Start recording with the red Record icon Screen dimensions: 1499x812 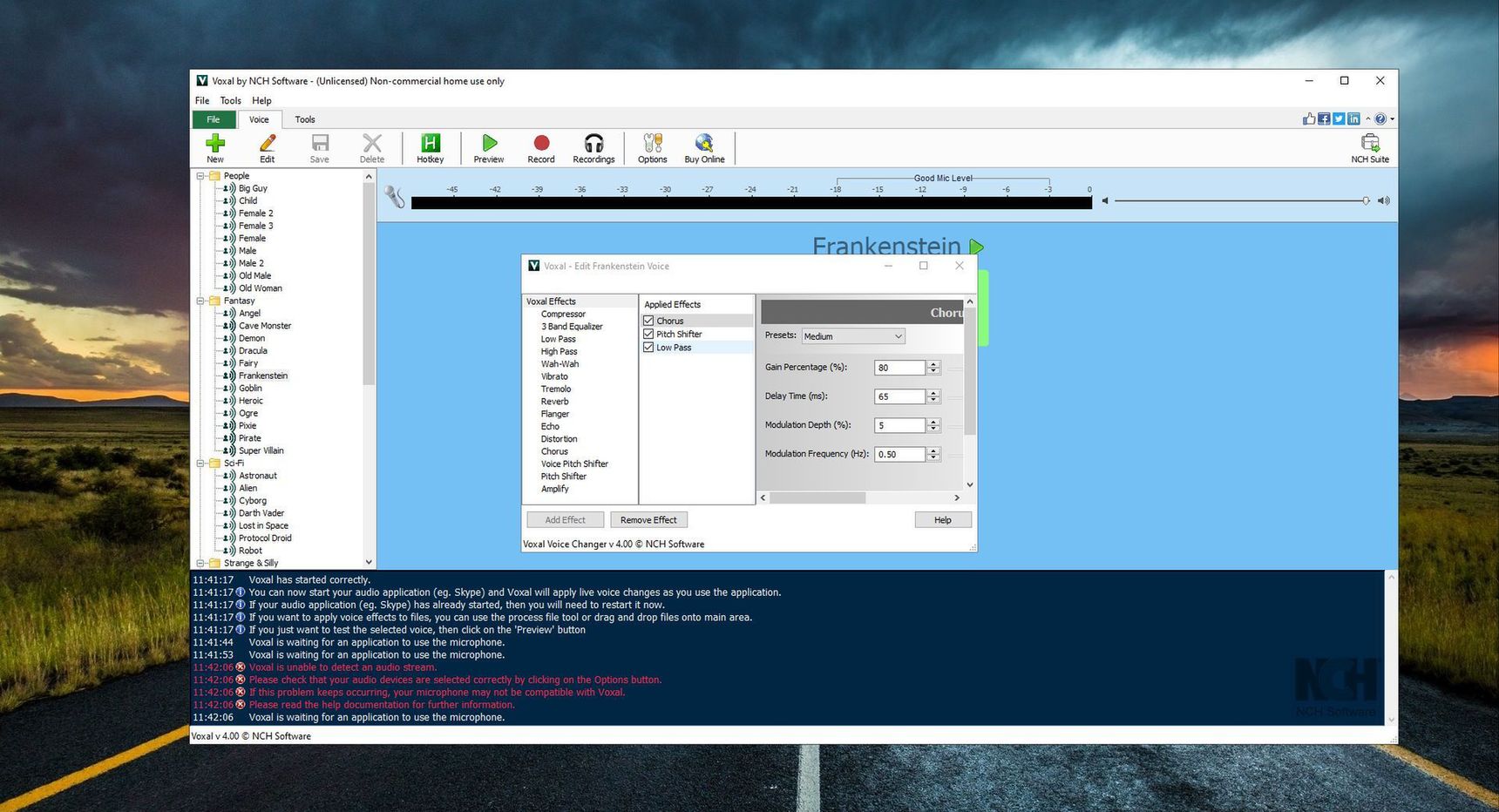coord(541,143)
